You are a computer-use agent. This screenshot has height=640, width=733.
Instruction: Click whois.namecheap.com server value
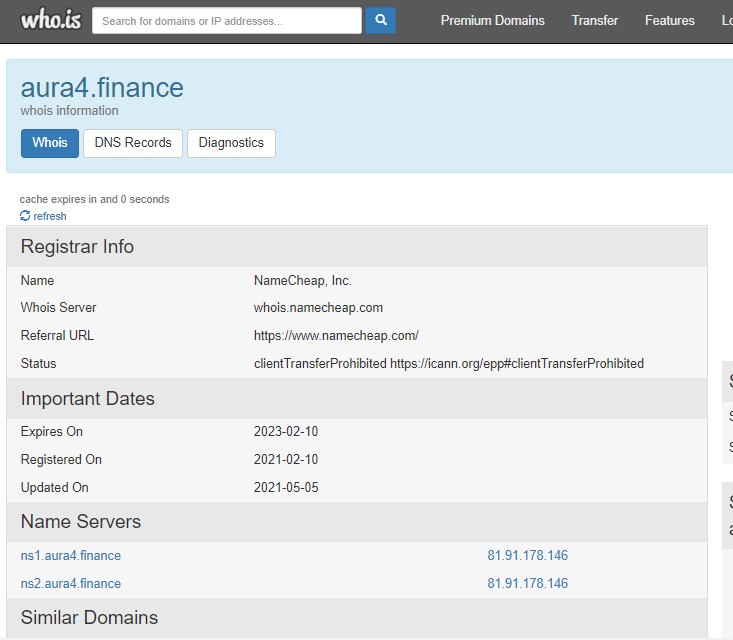318,308
